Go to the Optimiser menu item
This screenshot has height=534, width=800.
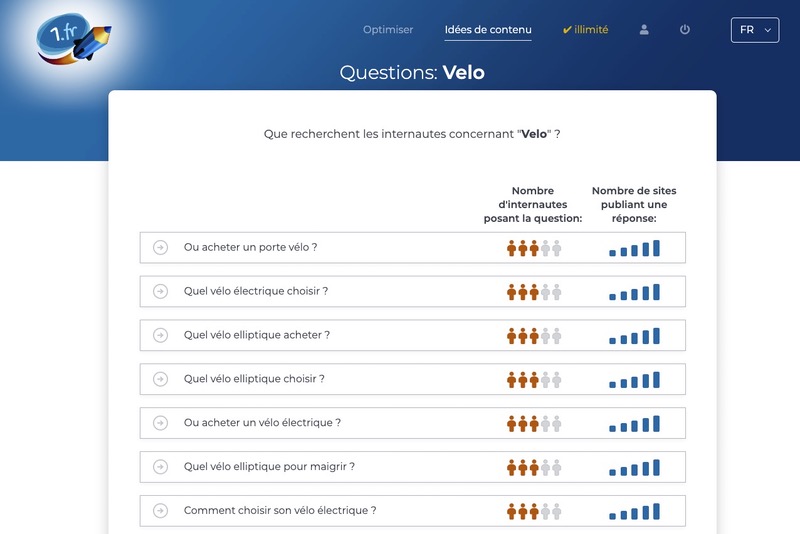click(388, 30)
